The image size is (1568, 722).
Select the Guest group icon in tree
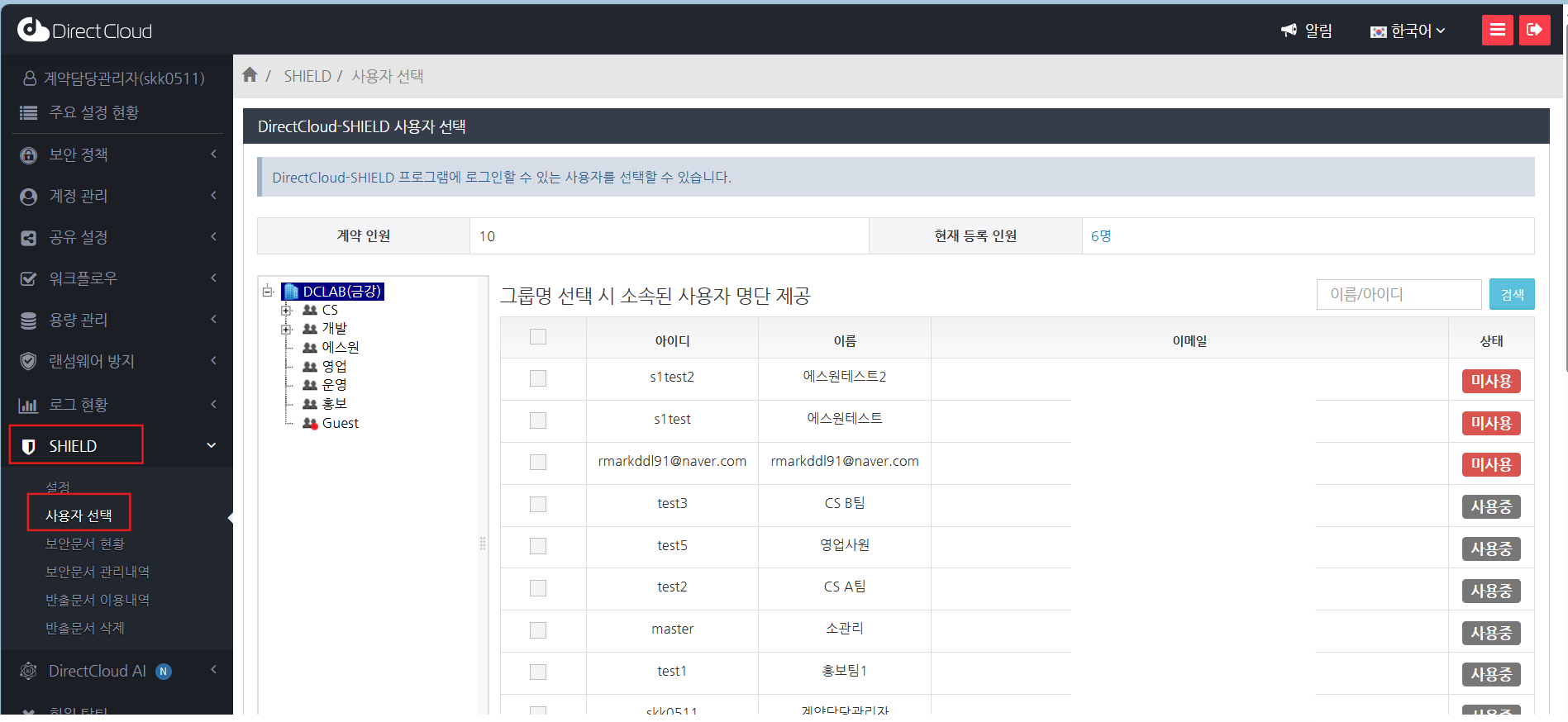[310, 424]
